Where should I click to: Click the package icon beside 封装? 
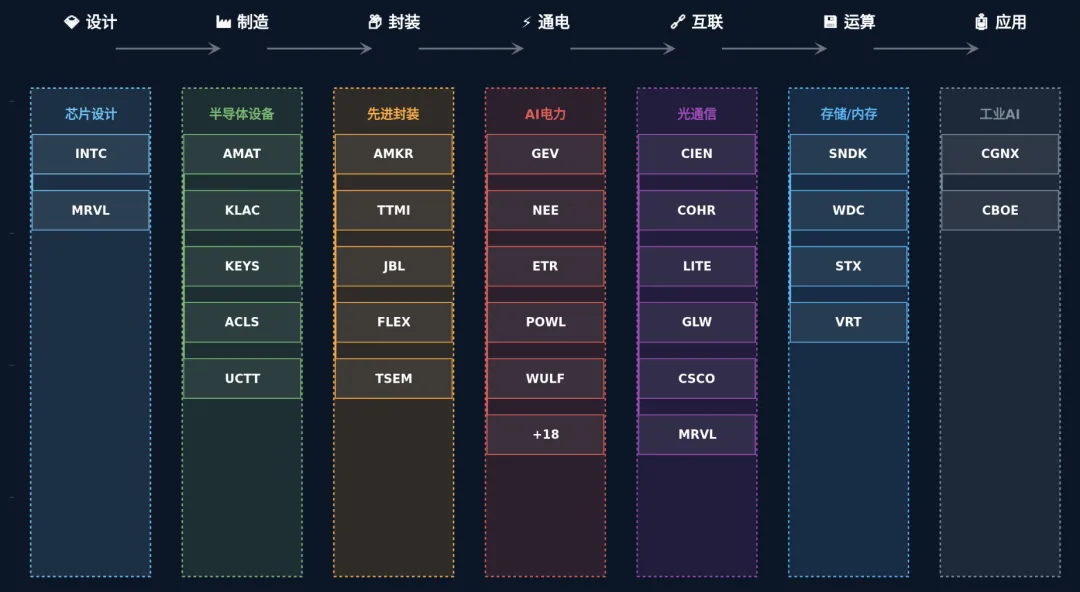(x=375, y=22)
